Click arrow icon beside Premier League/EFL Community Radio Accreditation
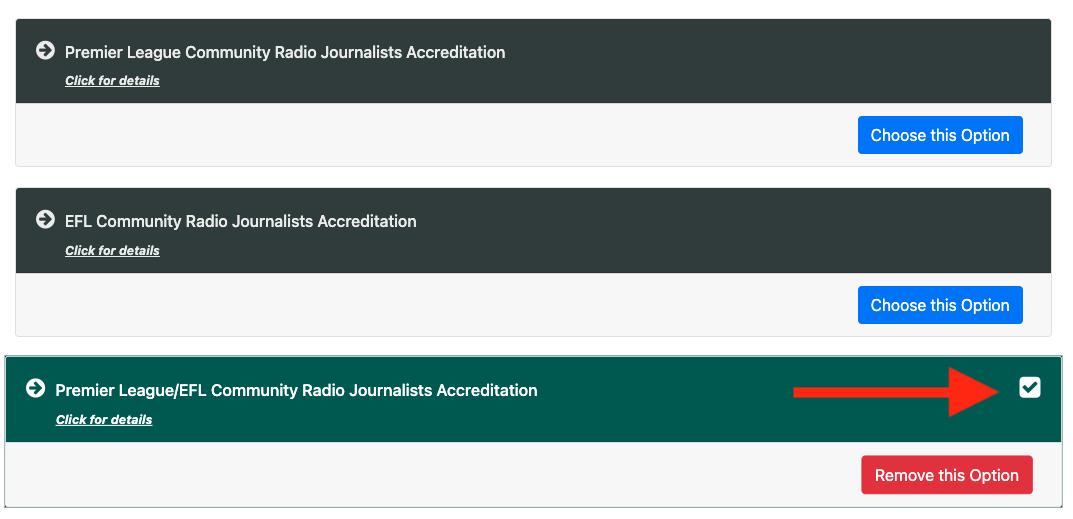This screenshot has height=519, width=1073. (36, 389)
